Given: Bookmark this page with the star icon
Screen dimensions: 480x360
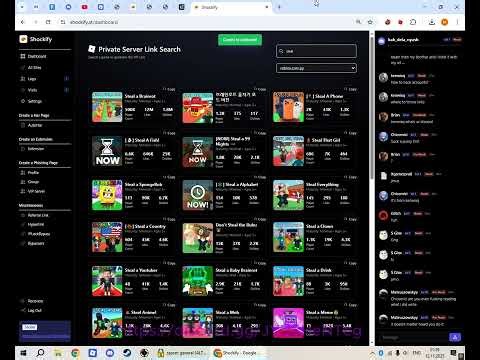Looking at the screenshot, I should tap(370, 22).
